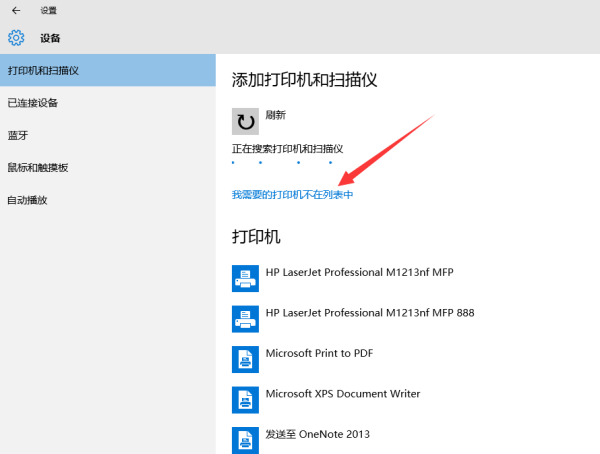Select the first HP LaserJet M1213nf printer icon
Viewport: 600px width, 454px height.
[x=245, y=278]
